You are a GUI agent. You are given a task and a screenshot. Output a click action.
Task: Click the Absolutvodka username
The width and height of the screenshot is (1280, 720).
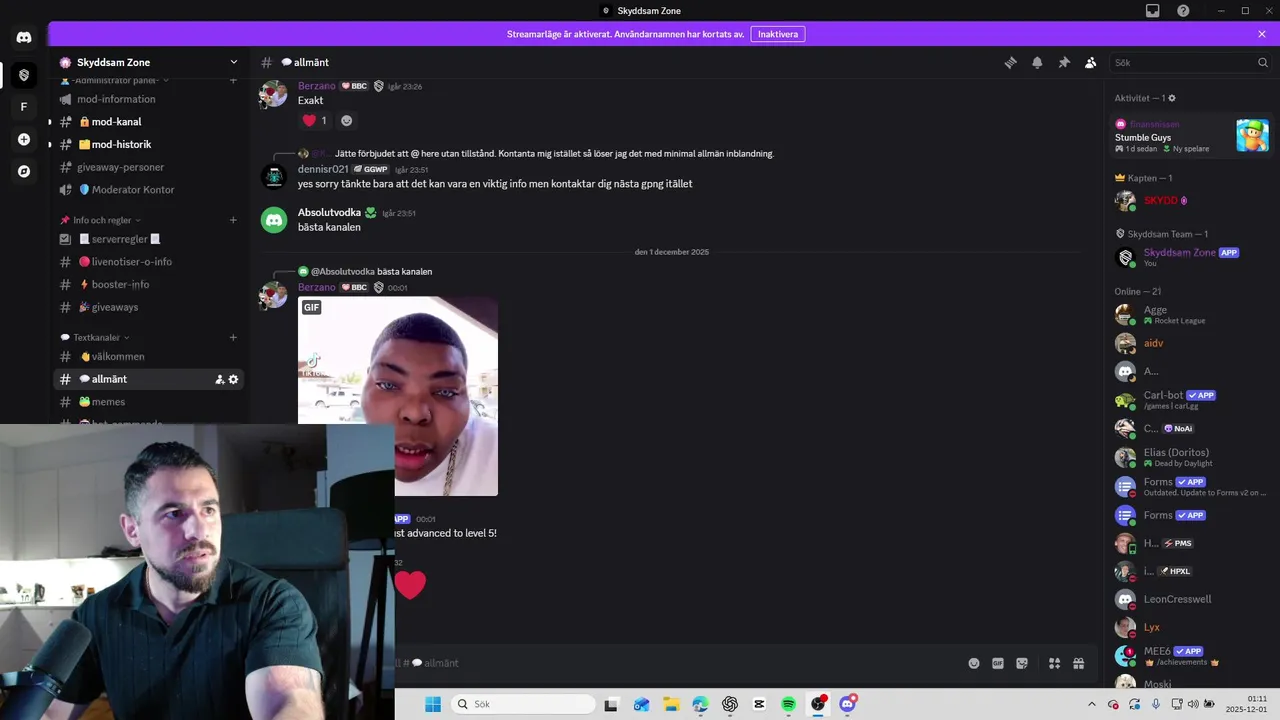click(x=329, y=212)
